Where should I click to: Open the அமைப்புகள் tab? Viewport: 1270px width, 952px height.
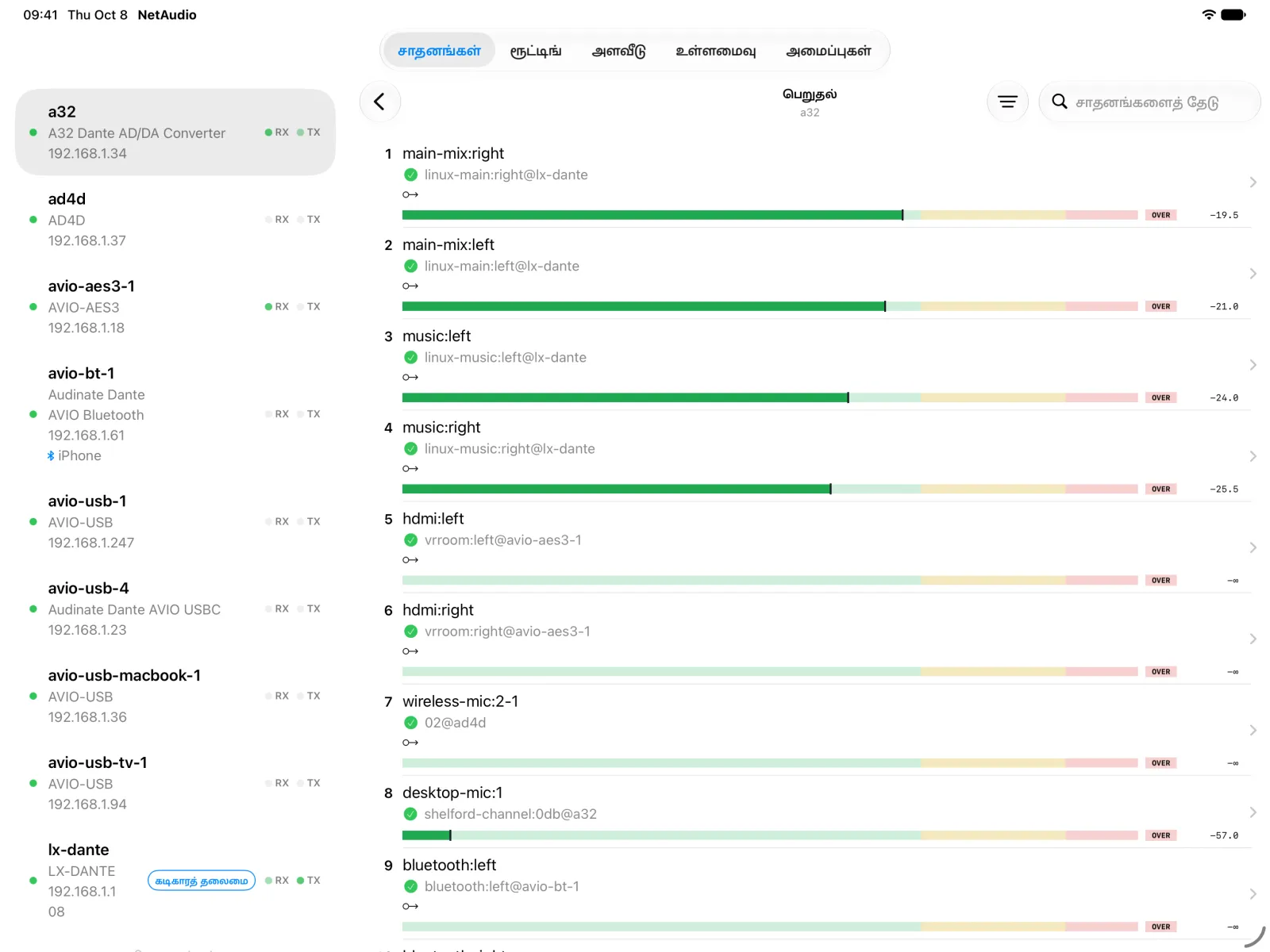coord(829,51)
